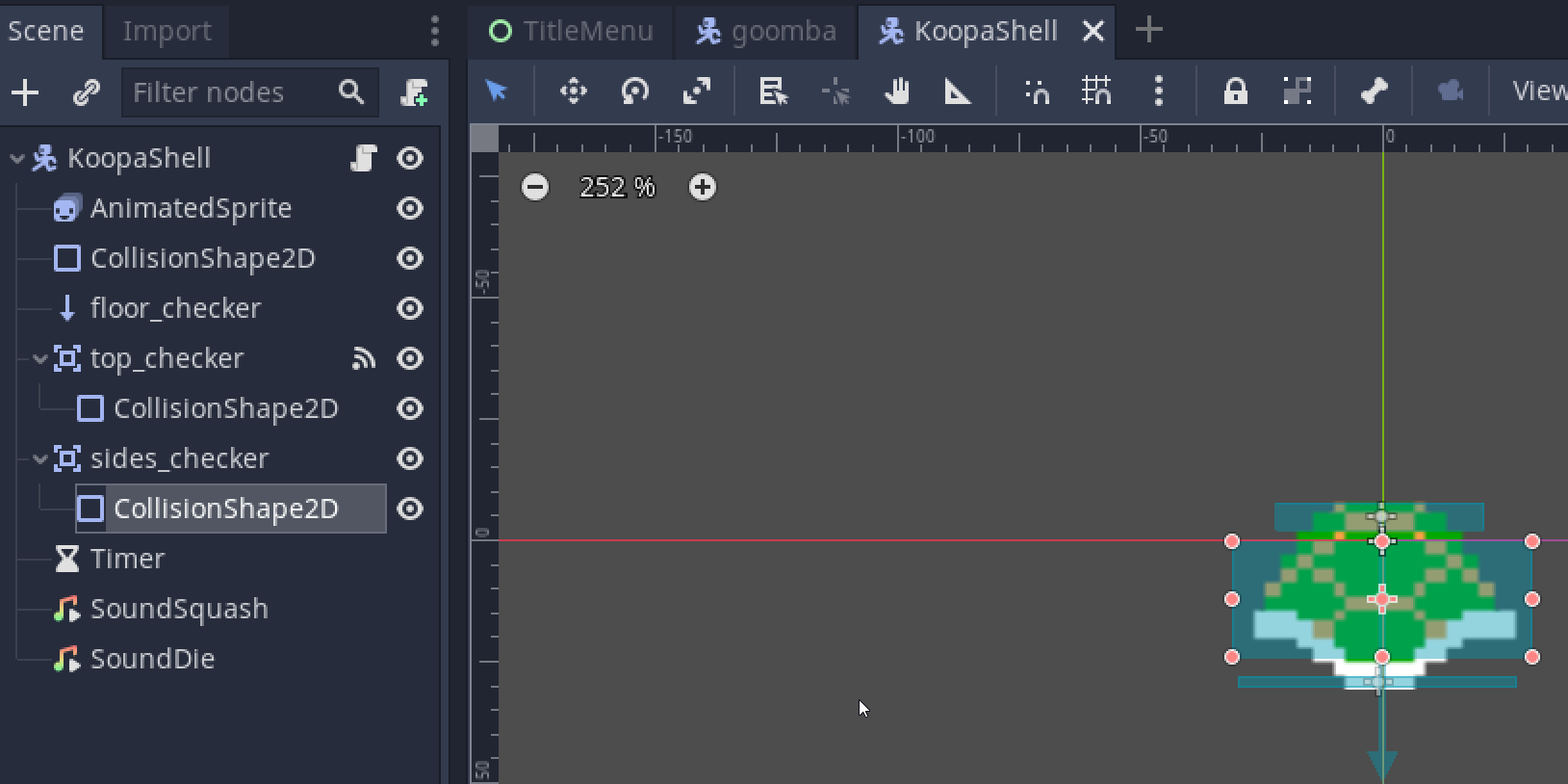The height and width of the screenshot is (784, 1568).
Task: Click the change pivot tool icon
Action: coord(835,91)
